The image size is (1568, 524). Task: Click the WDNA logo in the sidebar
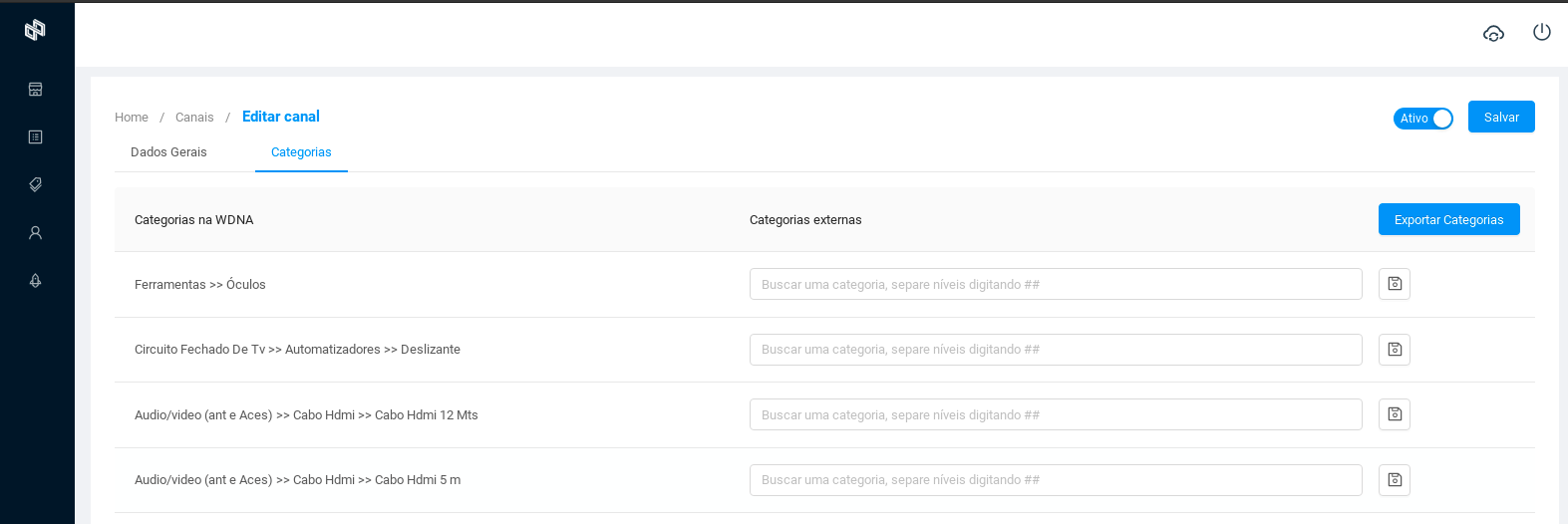(x=35, y=30)
